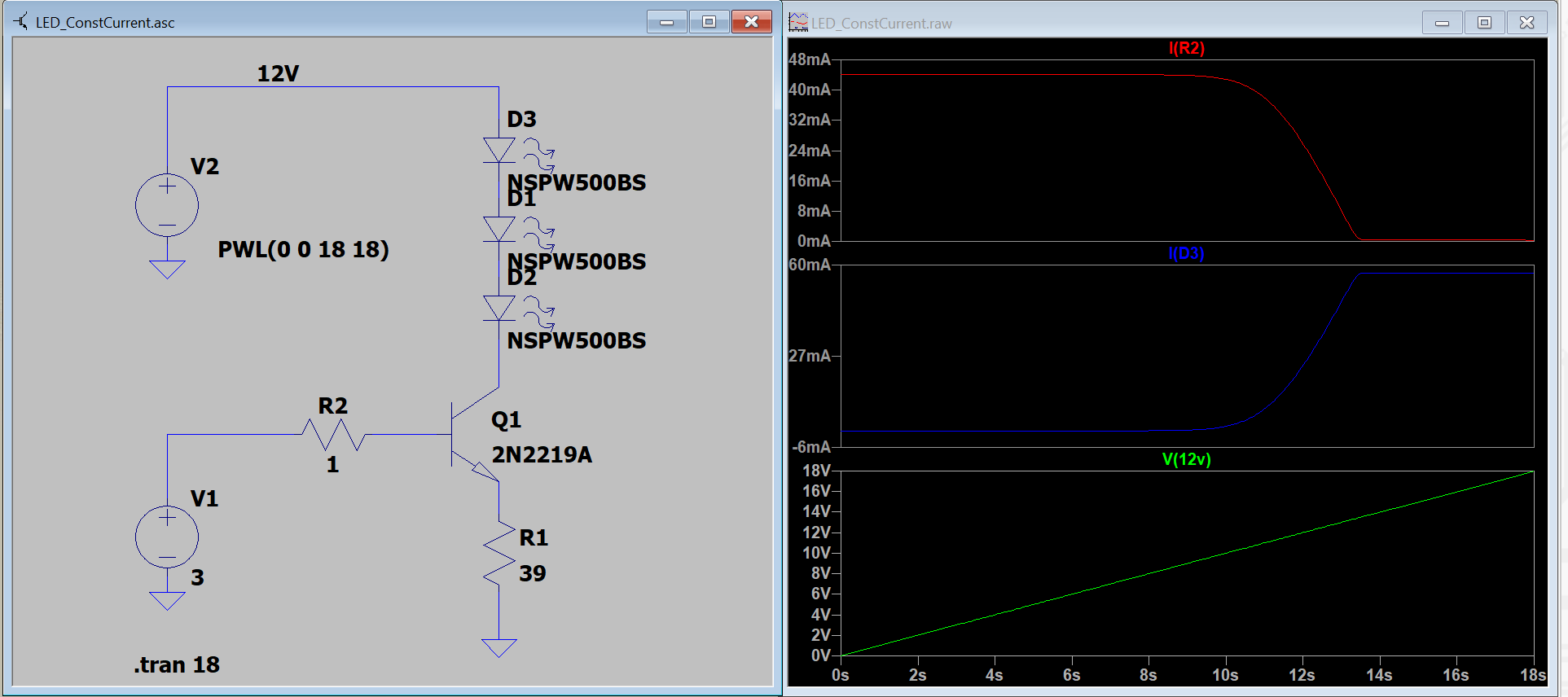
Task: Click the 27mA axis label
Action: click(810, 356)
